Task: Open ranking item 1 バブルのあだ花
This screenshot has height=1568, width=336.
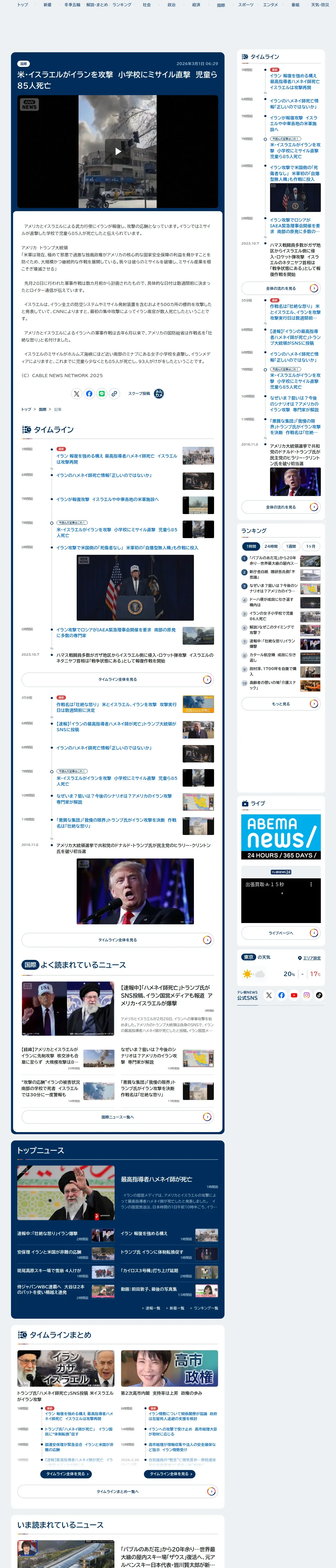Action: 281,561
